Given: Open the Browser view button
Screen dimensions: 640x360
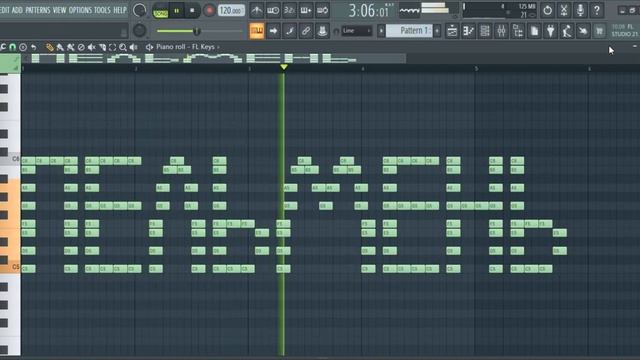Looking at the screenshot, I should pyautogui.click(x=518, y=31).
